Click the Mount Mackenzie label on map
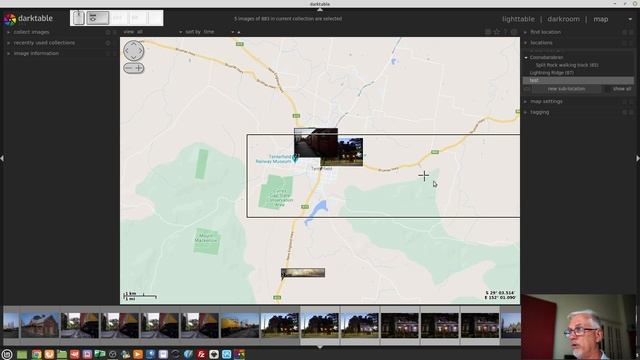Viewport: 640px width, 360px height. (206, 238)
